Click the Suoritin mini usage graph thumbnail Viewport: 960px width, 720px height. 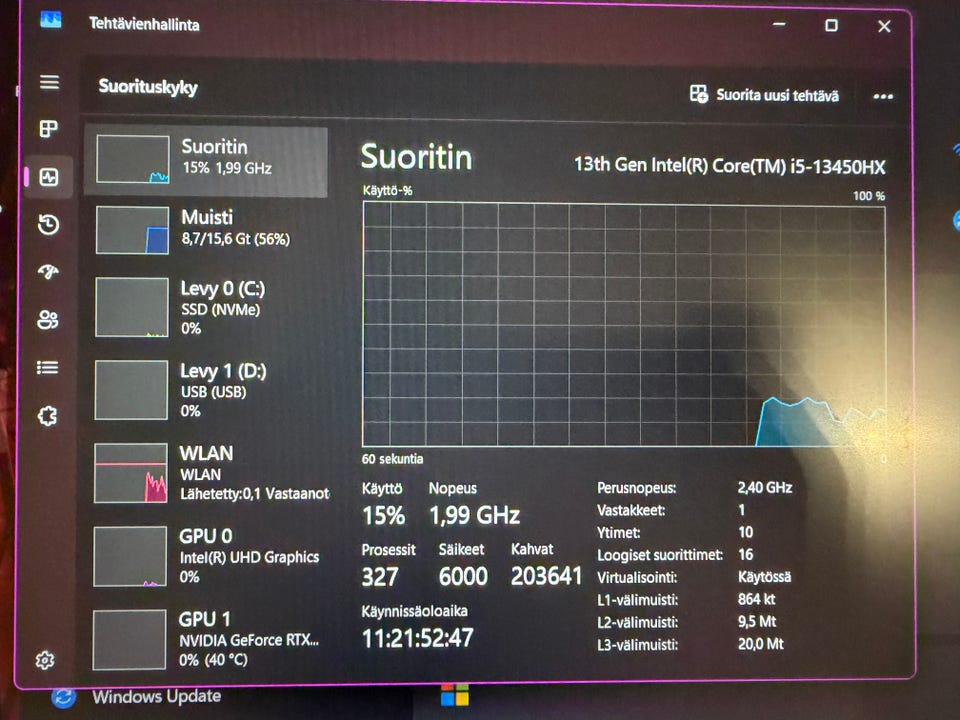pos(133,159)
